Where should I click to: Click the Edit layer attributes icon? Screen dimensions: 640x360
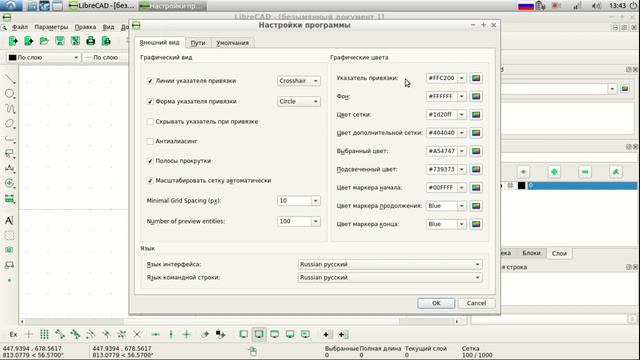[616, 172]
